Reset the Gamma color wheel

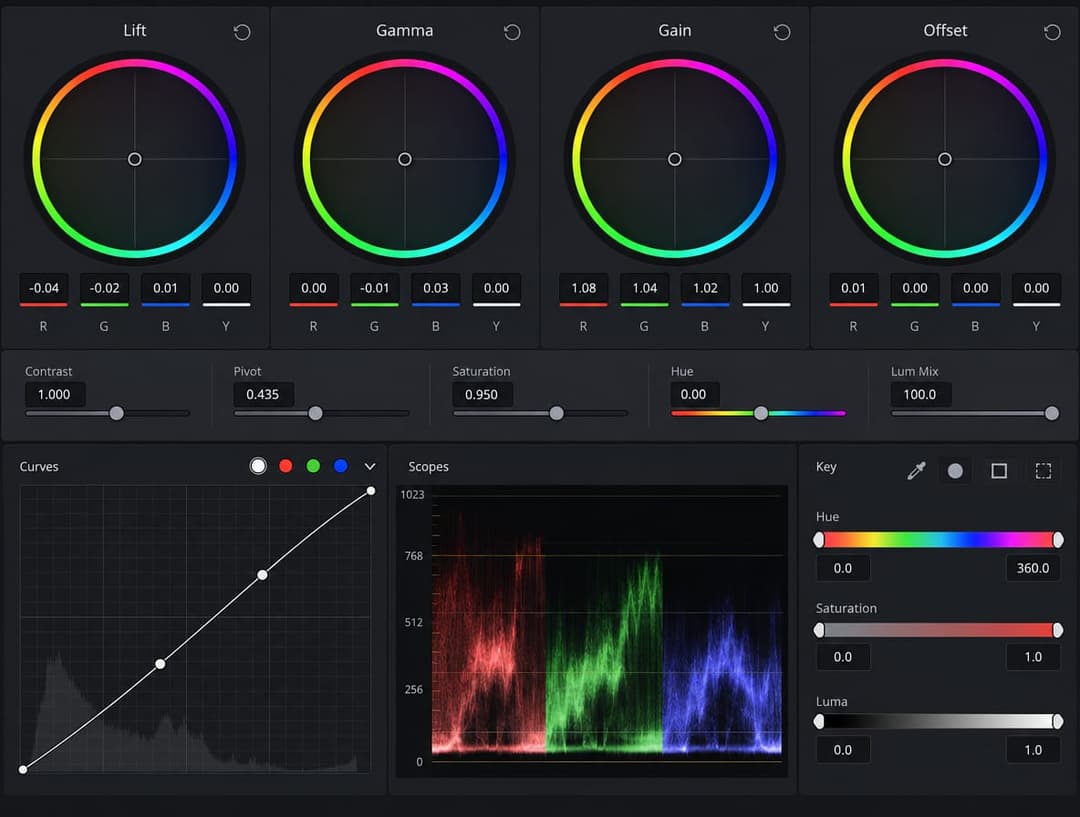[512, 32]
